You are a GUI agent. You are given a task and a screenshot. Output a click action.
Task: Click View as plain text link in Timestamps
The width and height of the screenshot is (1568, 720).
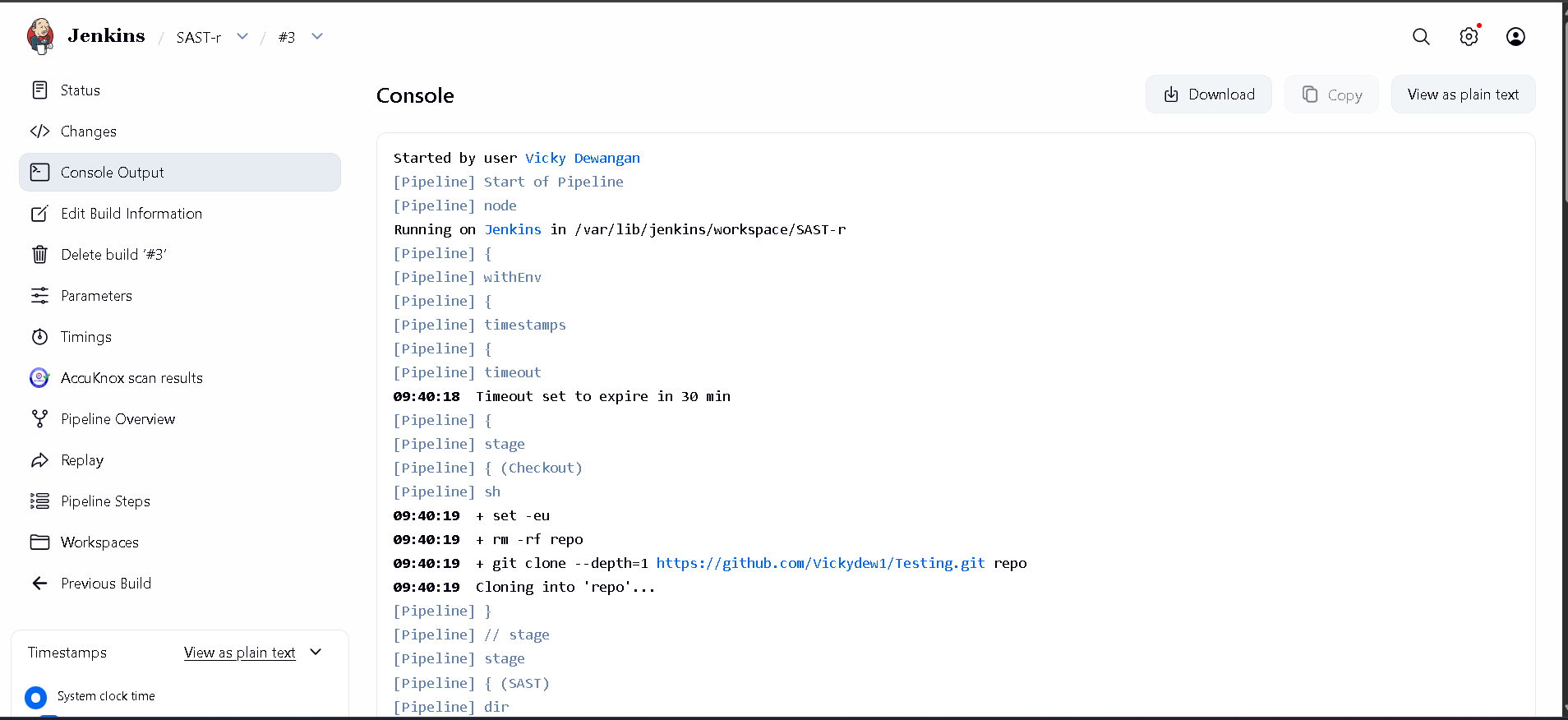point(239,652)
